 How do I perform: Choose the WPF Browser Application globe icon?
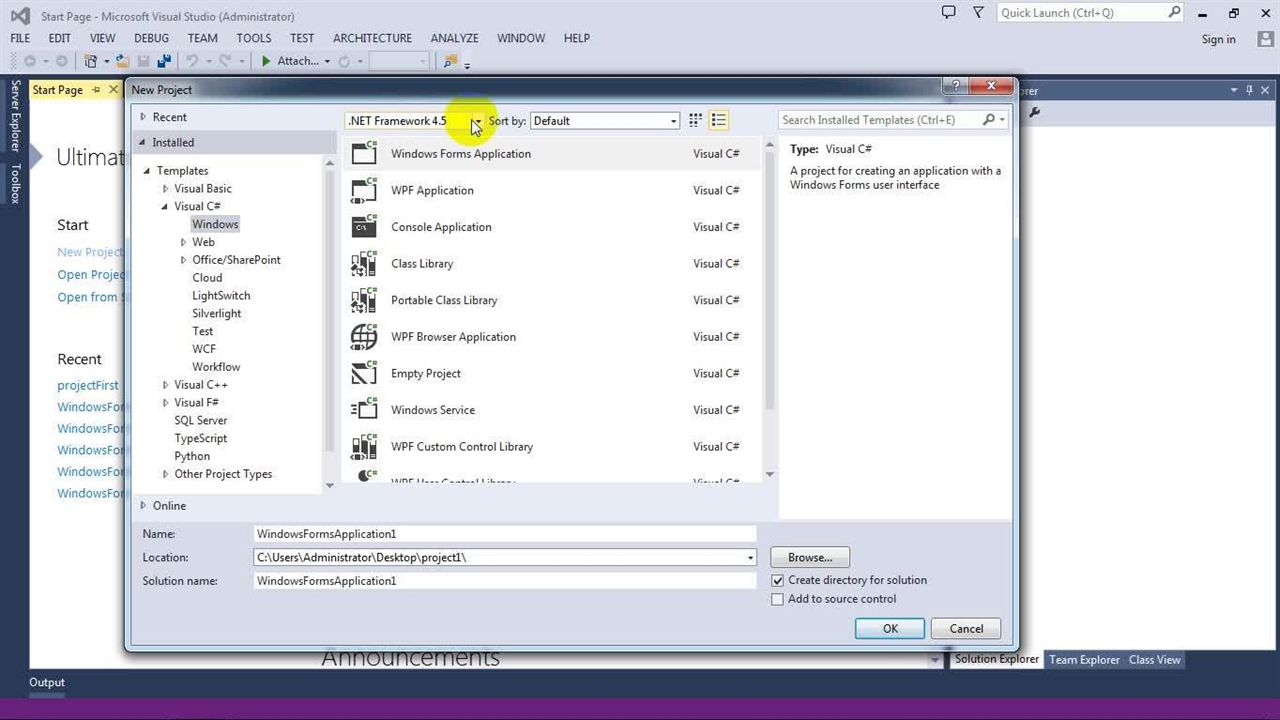[x=364, y=337]
